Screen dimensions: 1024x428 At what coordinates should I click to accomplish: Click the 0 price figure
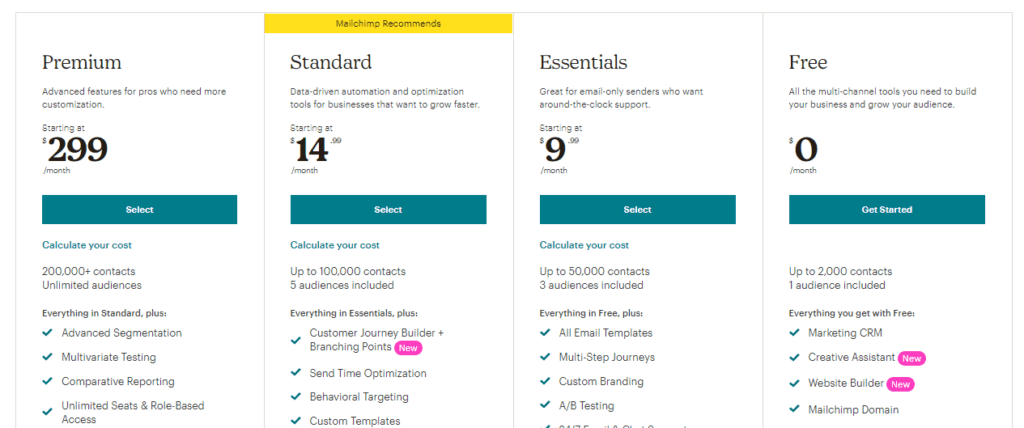click(806, 151)
